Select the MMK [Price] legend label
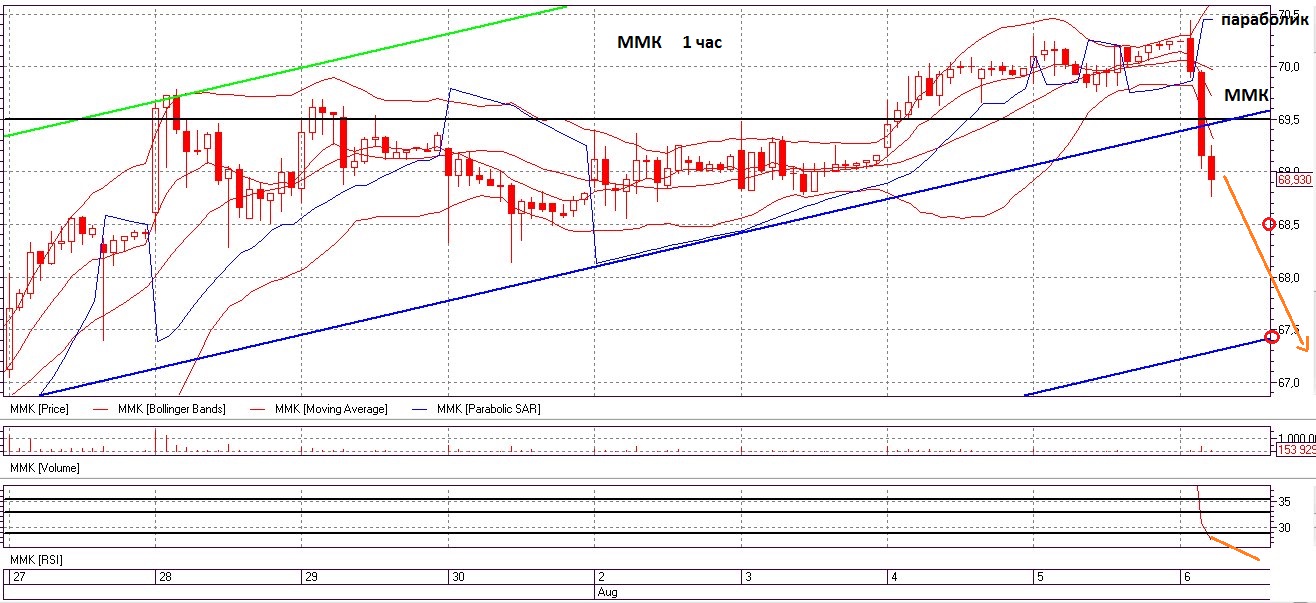Viewport: 1316px width, 603px height. point(39,409)
